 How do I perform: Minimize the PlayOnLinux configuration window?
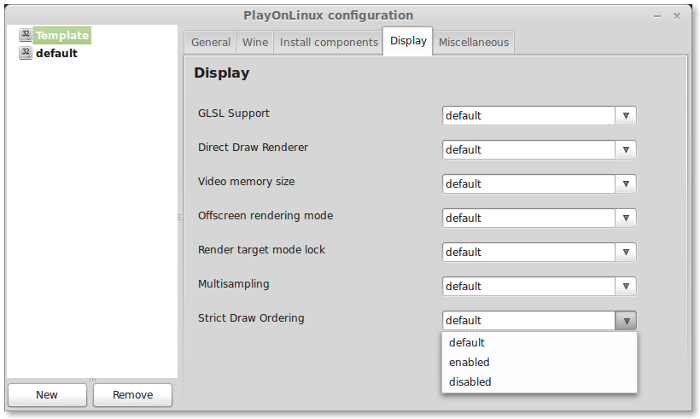[657, 16]
